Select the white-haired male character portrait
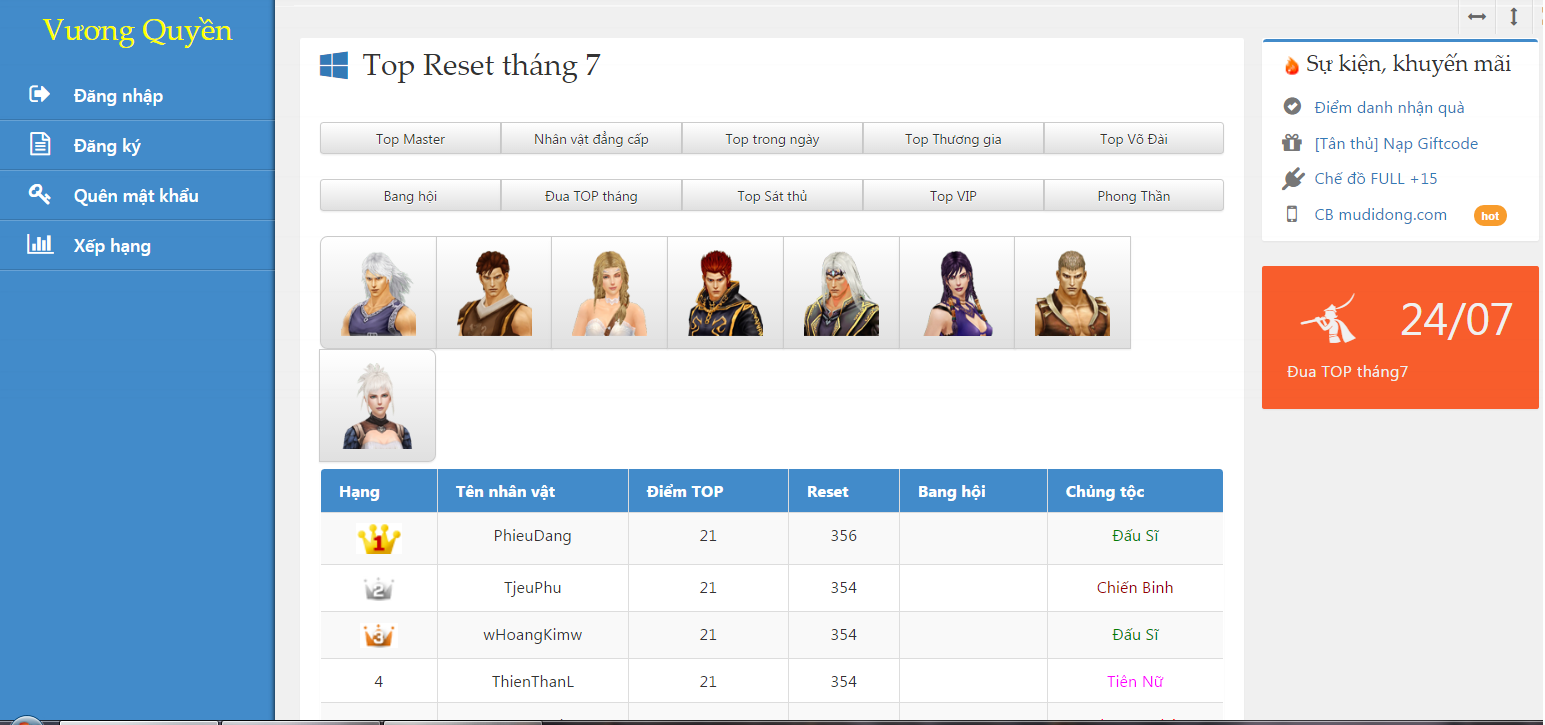The image size is (1545, 725). (378, 293)
